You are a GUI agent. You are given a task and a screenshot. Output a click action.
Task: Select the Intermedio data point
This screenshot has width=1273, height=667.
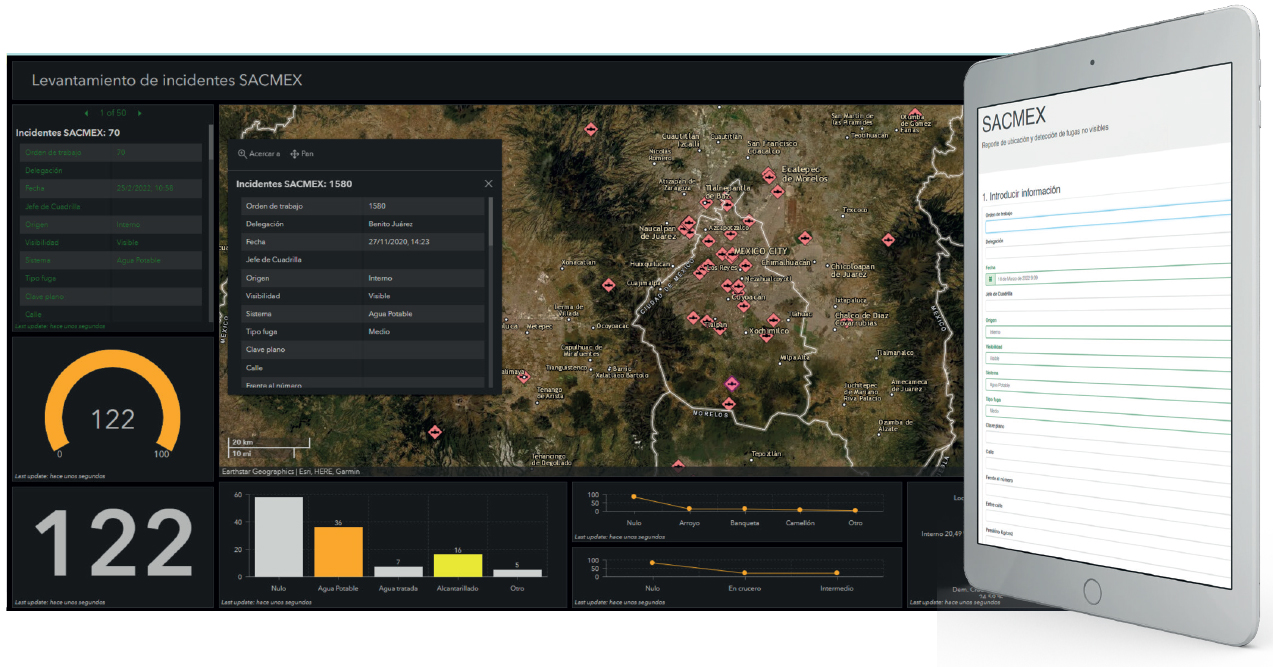pyautogui.click(x=836, y=573)
